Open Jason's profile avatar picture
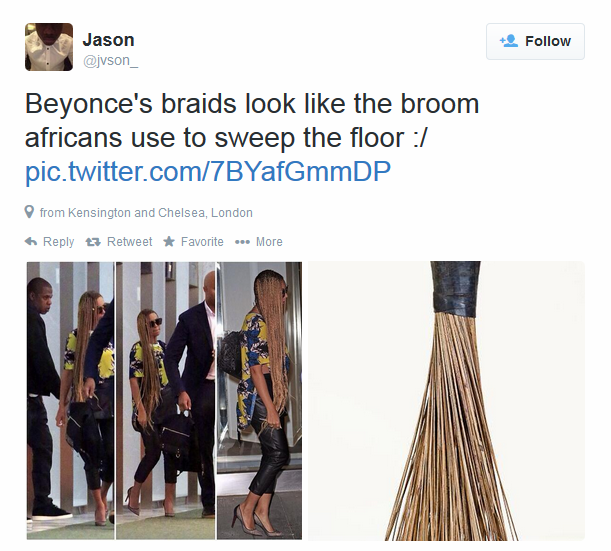The height and width of the screenshot is (551, 611). pyautogui.click(x=49, y=47)
